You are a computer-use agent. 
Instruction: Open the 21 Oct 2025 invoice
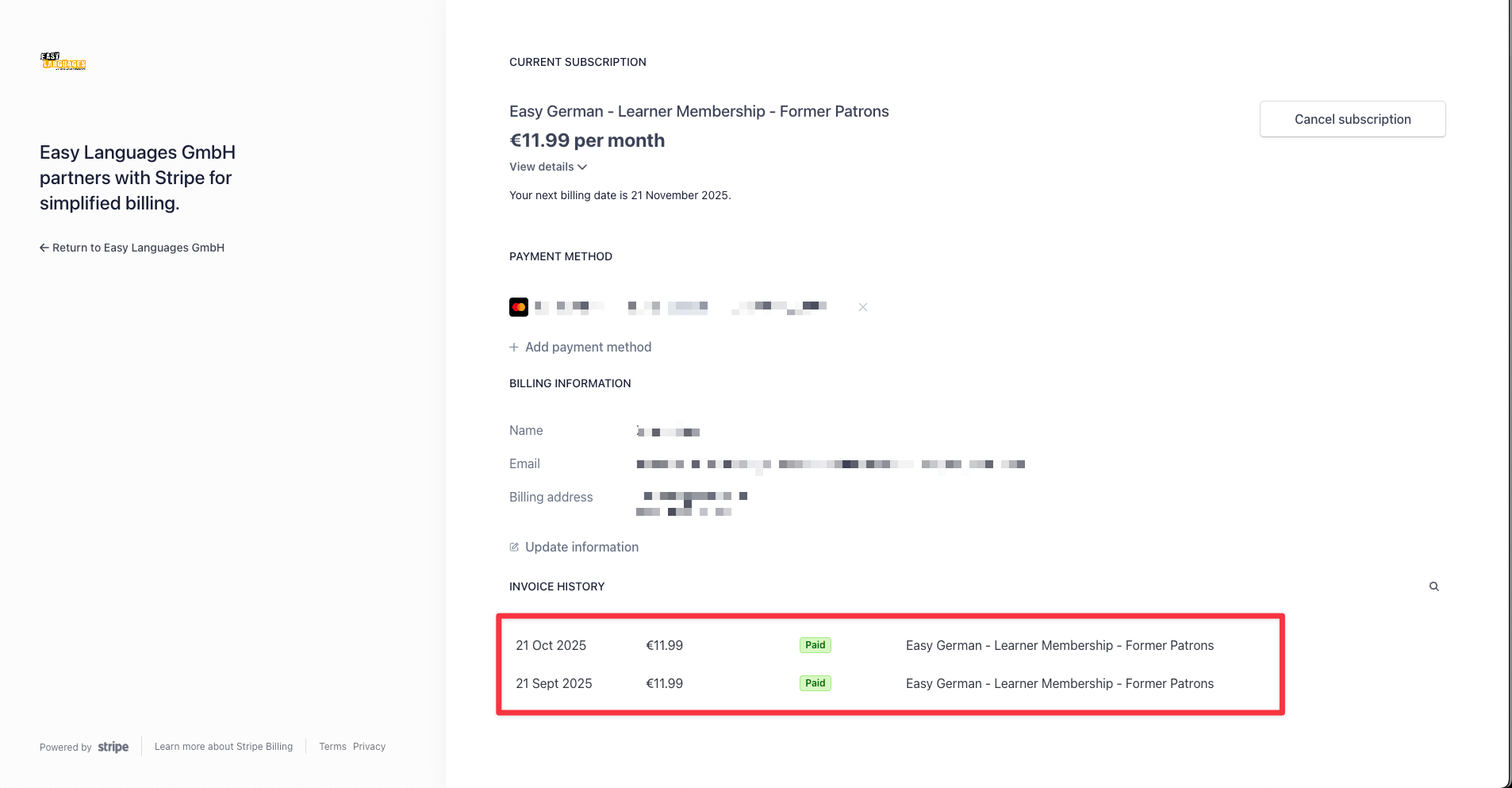coord(551,645)
